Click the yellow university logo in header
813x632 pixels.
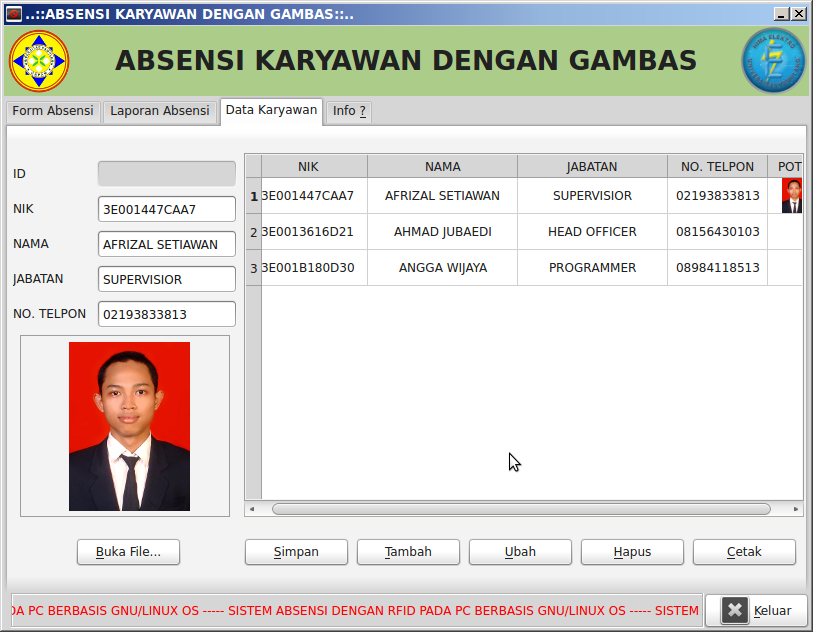[39, 61]
